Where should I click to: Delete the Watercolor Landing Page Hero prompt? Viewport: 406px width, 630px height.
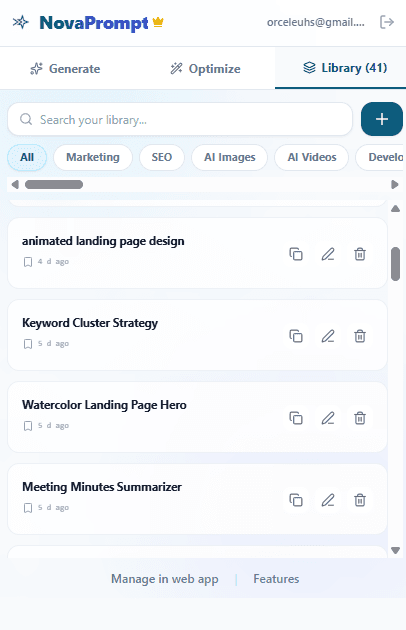click(360, 418)
